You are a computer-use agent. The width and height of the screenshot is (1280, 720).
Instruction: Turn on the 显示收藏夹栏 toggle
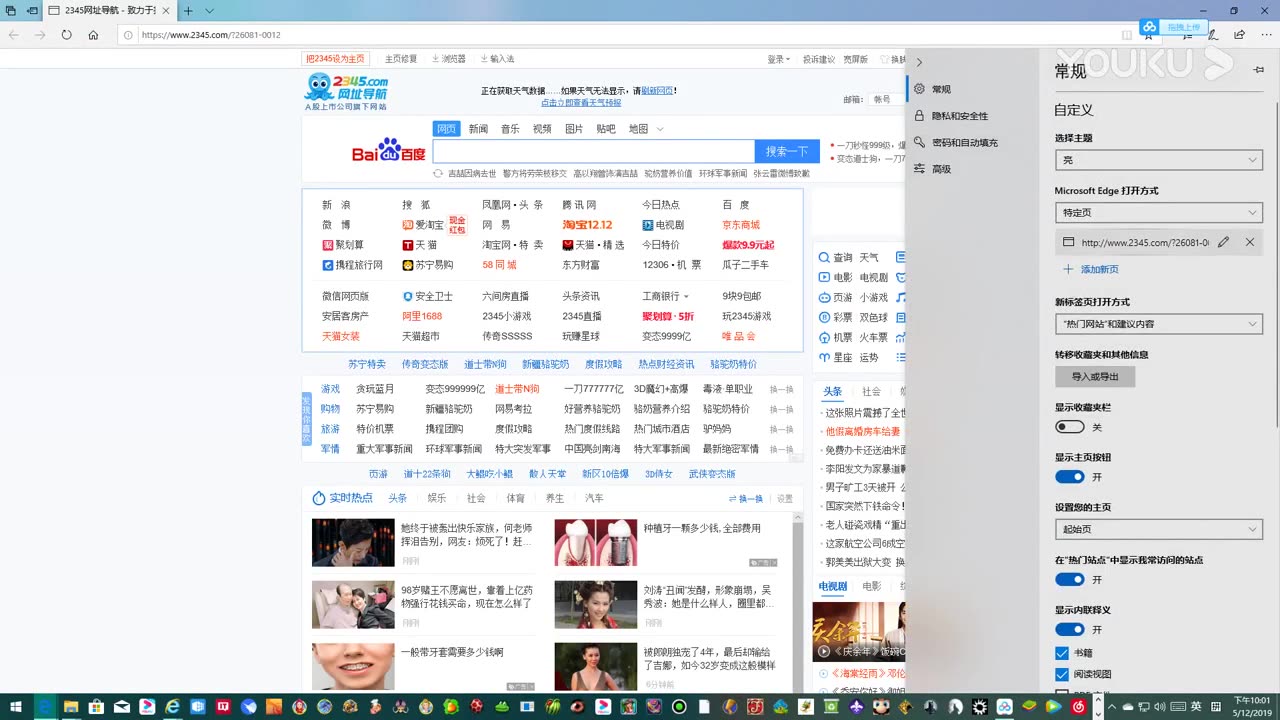click(1070, 427)
